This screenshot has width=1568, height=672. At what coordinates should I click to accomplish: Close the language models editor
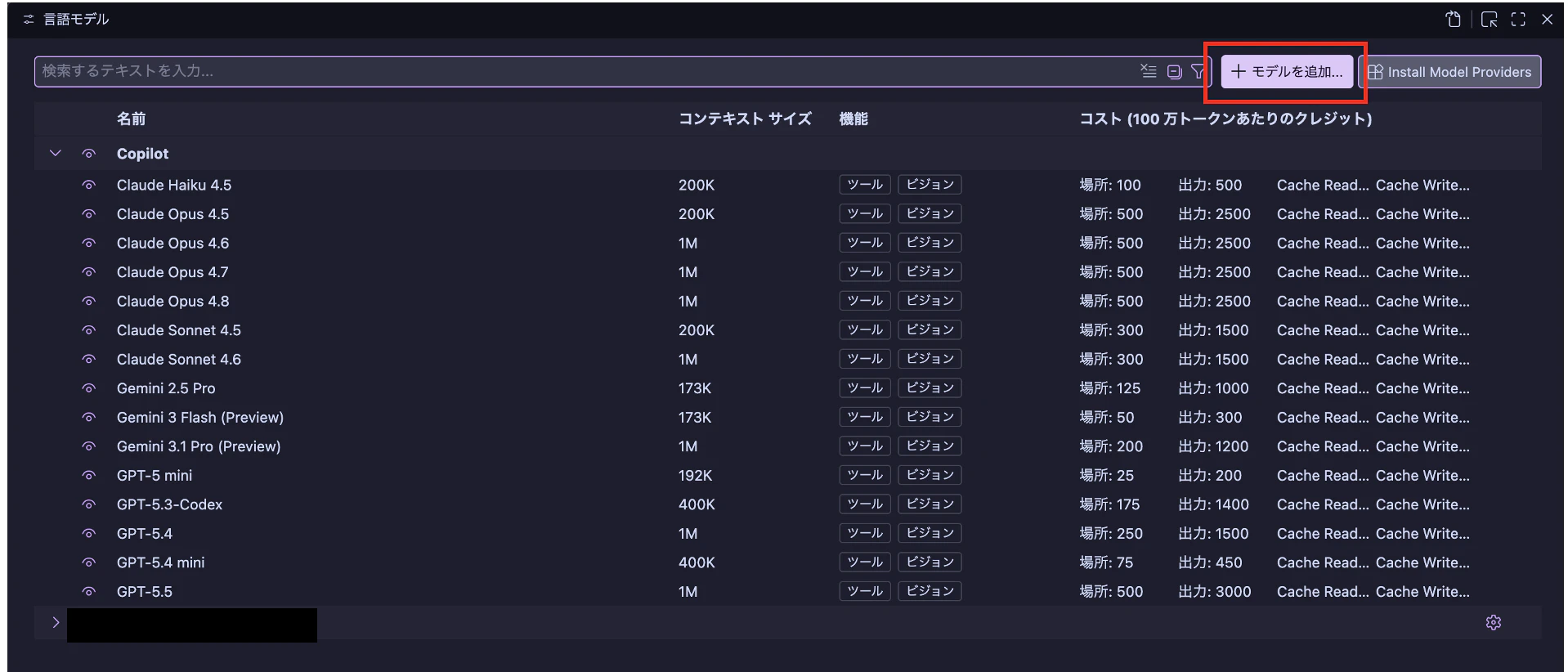click(1547, 19)
